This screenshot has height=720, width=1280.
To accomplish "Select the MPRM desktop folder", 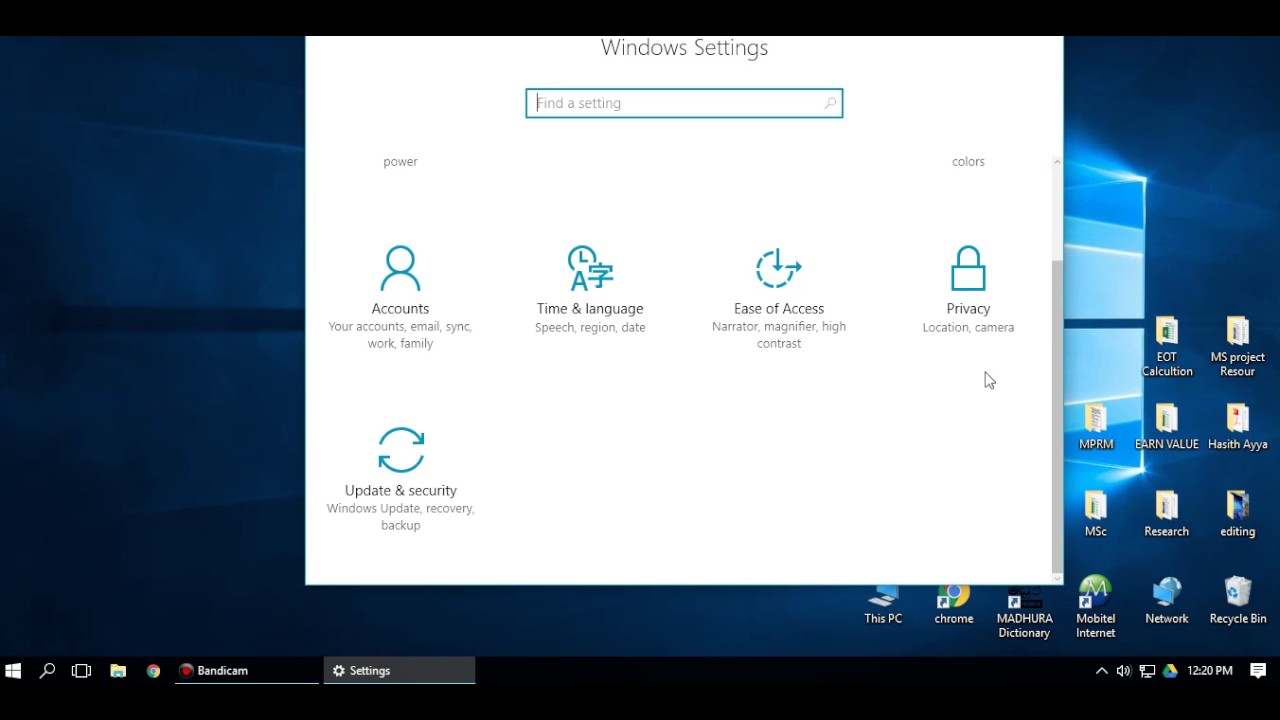I will pyautogui.click(x=1096, y=427).
